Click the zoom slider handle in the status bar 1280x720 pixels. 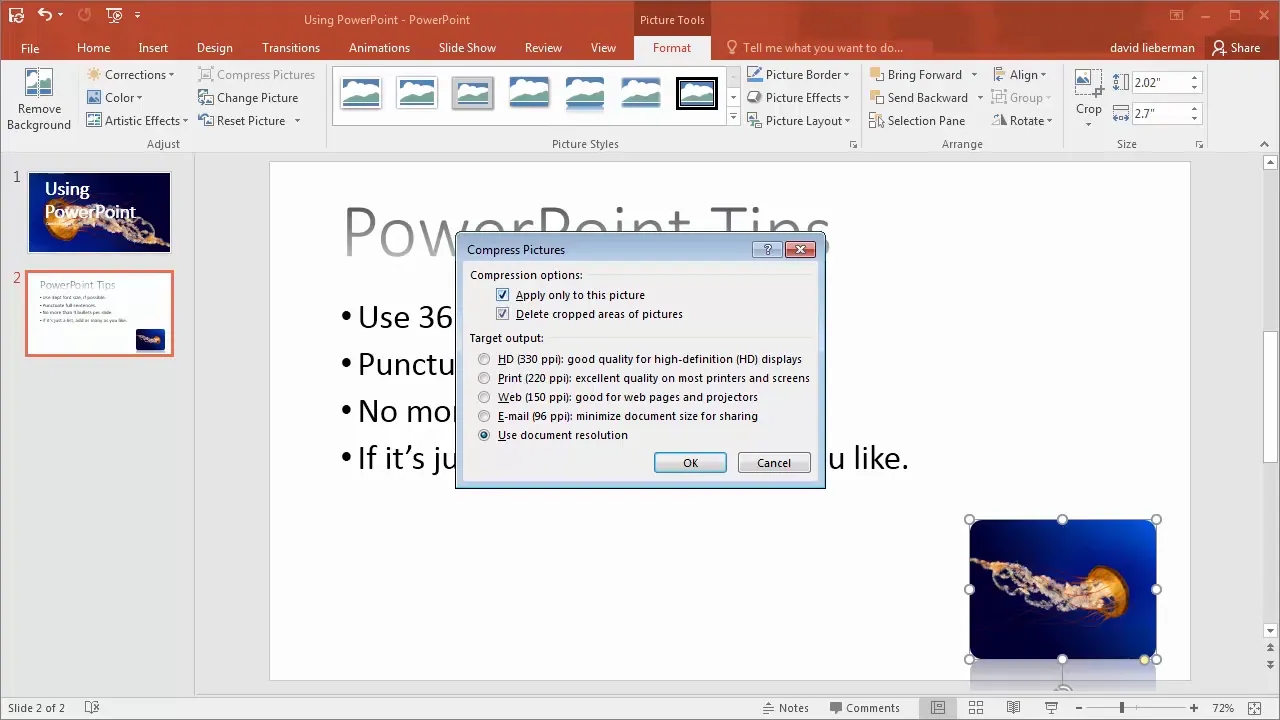(x=1121, y=708)
